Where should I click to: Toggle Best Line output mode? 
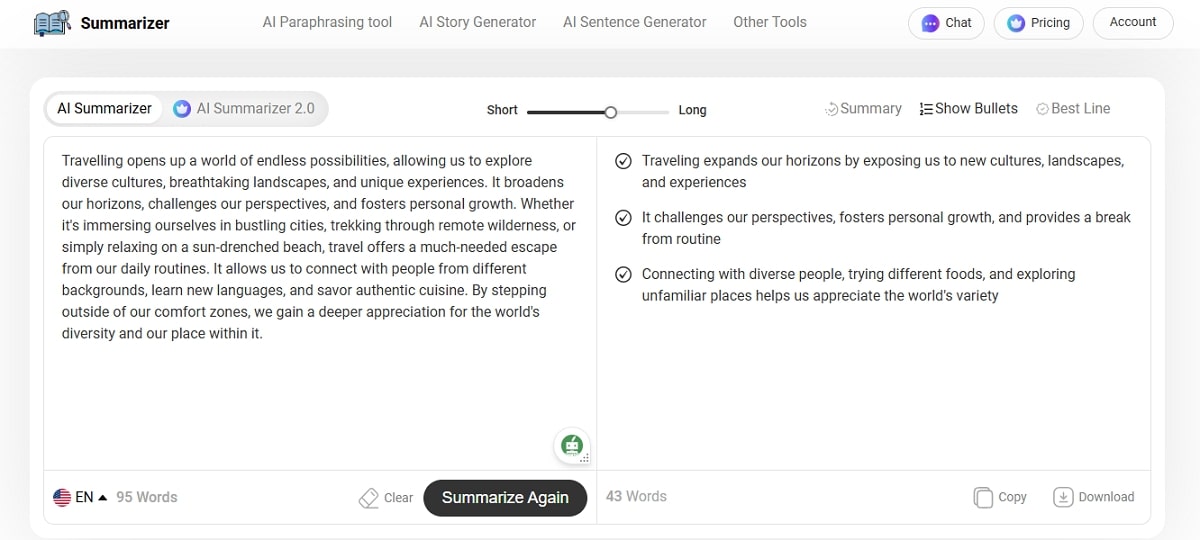[x=1073, y=109]
